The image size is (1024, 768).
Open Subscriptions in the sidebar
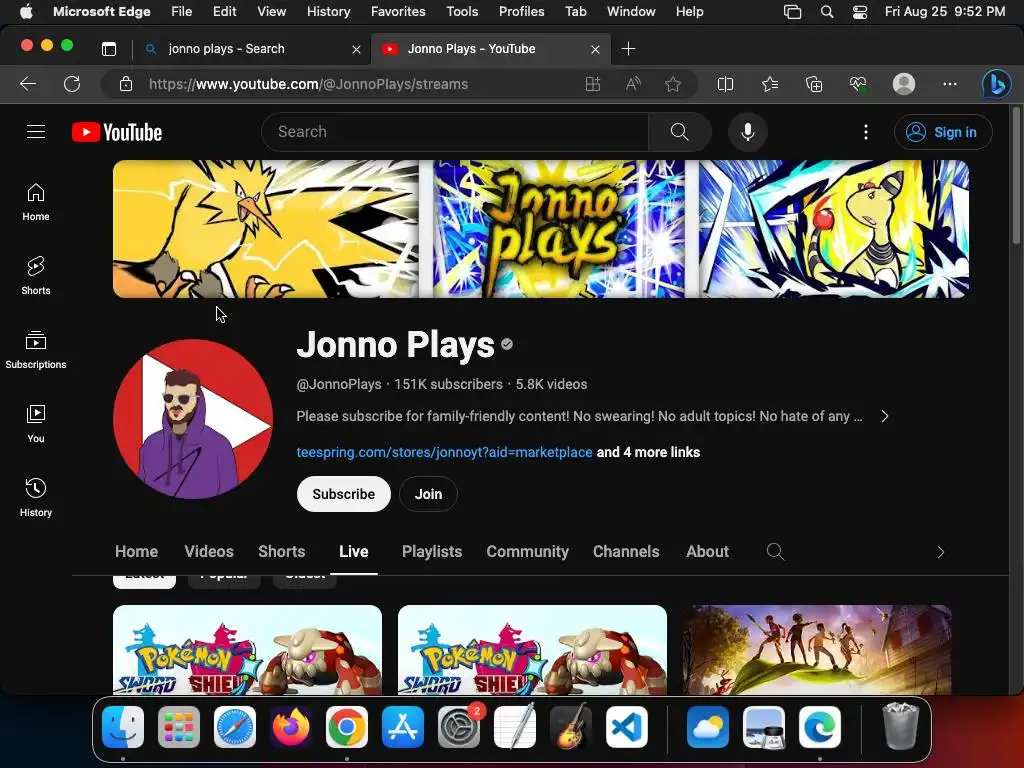(x=36, y=349)
